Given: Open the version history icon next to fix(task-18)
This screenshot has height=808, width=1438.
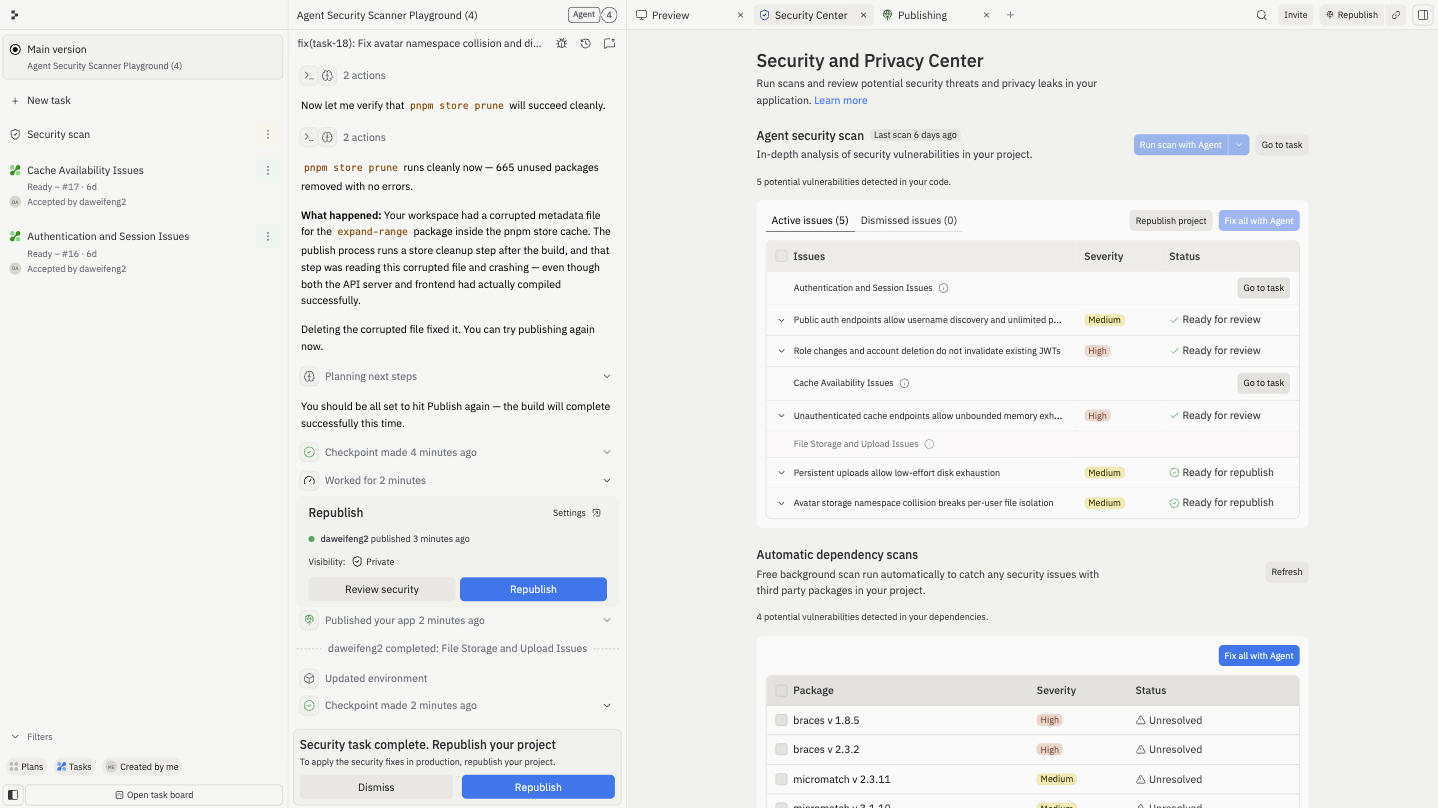Looking at the screenshot, I should [x=585, y=43].
